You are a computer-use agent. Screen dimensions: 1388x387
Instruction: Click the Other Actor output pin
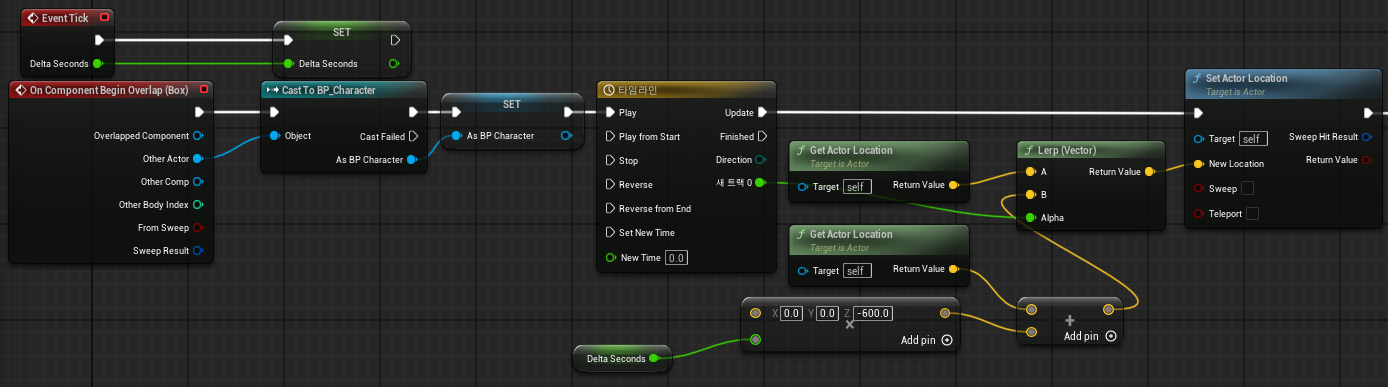198,158
